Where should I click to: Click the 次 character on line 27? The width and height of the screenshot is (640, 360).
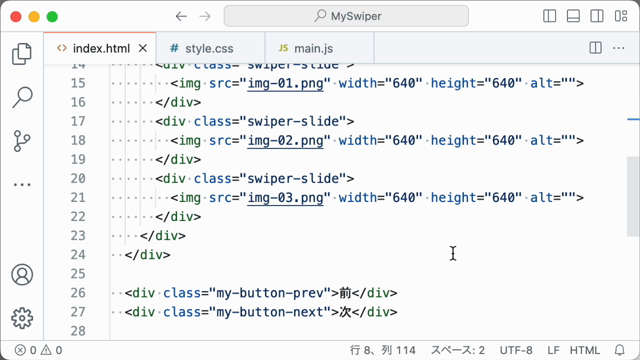pyautogui.click(x=345, y=312)
